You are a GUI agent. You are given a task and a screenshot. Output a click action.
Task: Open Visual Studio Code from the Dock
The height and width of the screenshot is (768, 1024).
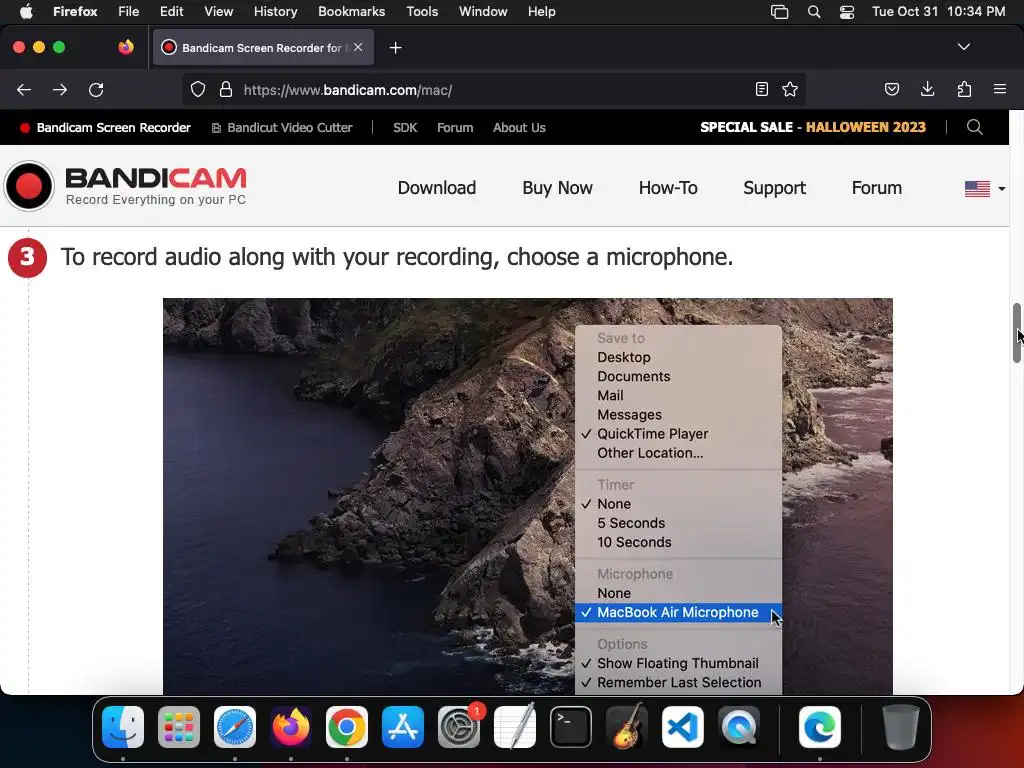coord(683,727)
